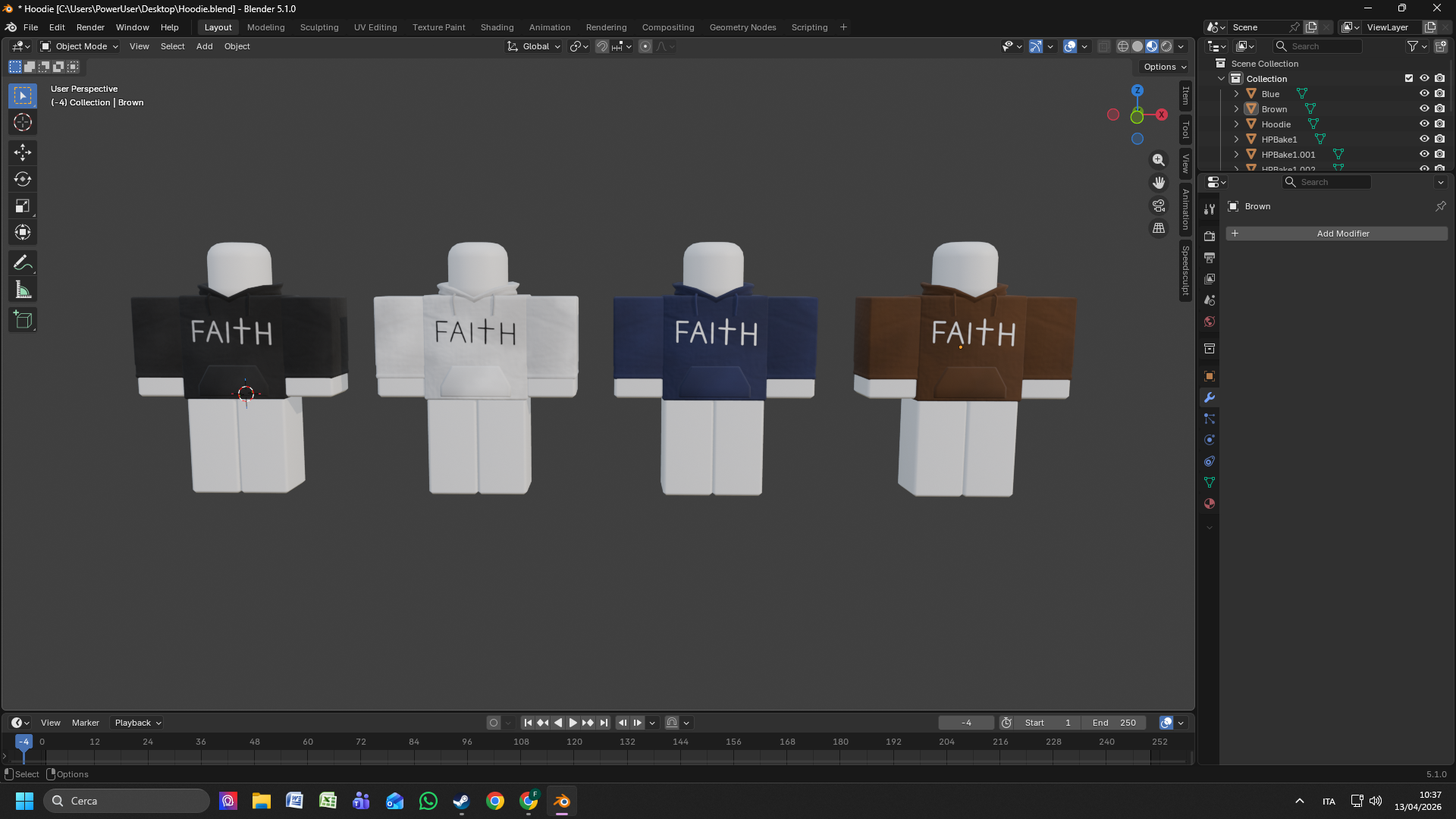This screenshot has height=819, width=1456.
Task: Open the Playback menu in the timeline
Action: [x=136, y=723]
